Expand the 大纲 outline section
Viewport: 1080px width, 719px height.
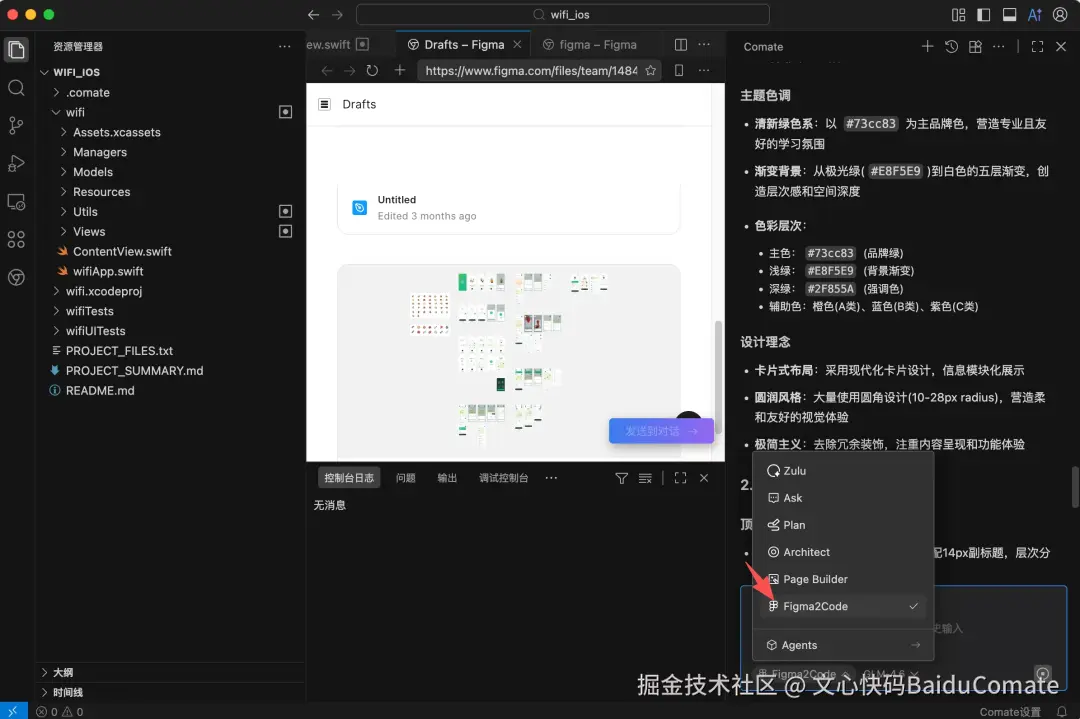(171, 672)
